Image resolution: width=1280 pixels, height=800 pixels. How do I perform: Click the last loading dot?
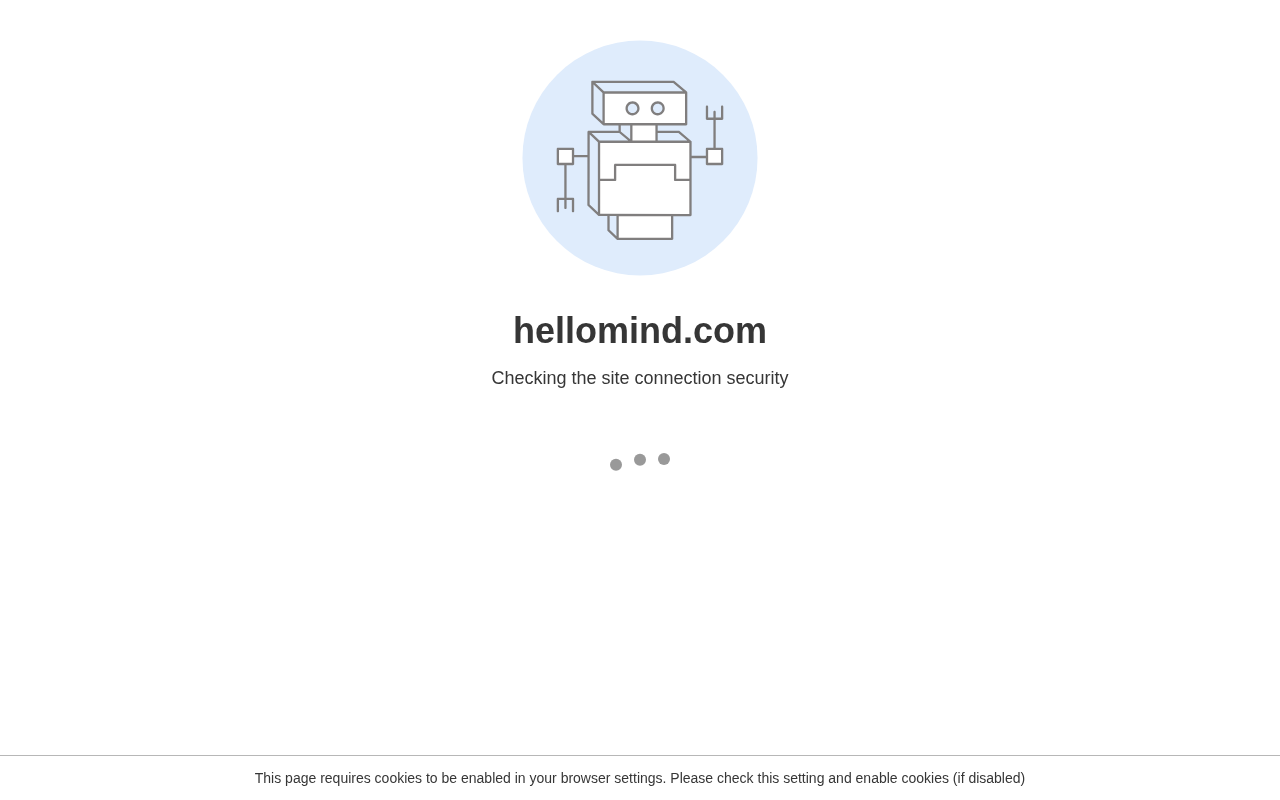tap(664, 459)
